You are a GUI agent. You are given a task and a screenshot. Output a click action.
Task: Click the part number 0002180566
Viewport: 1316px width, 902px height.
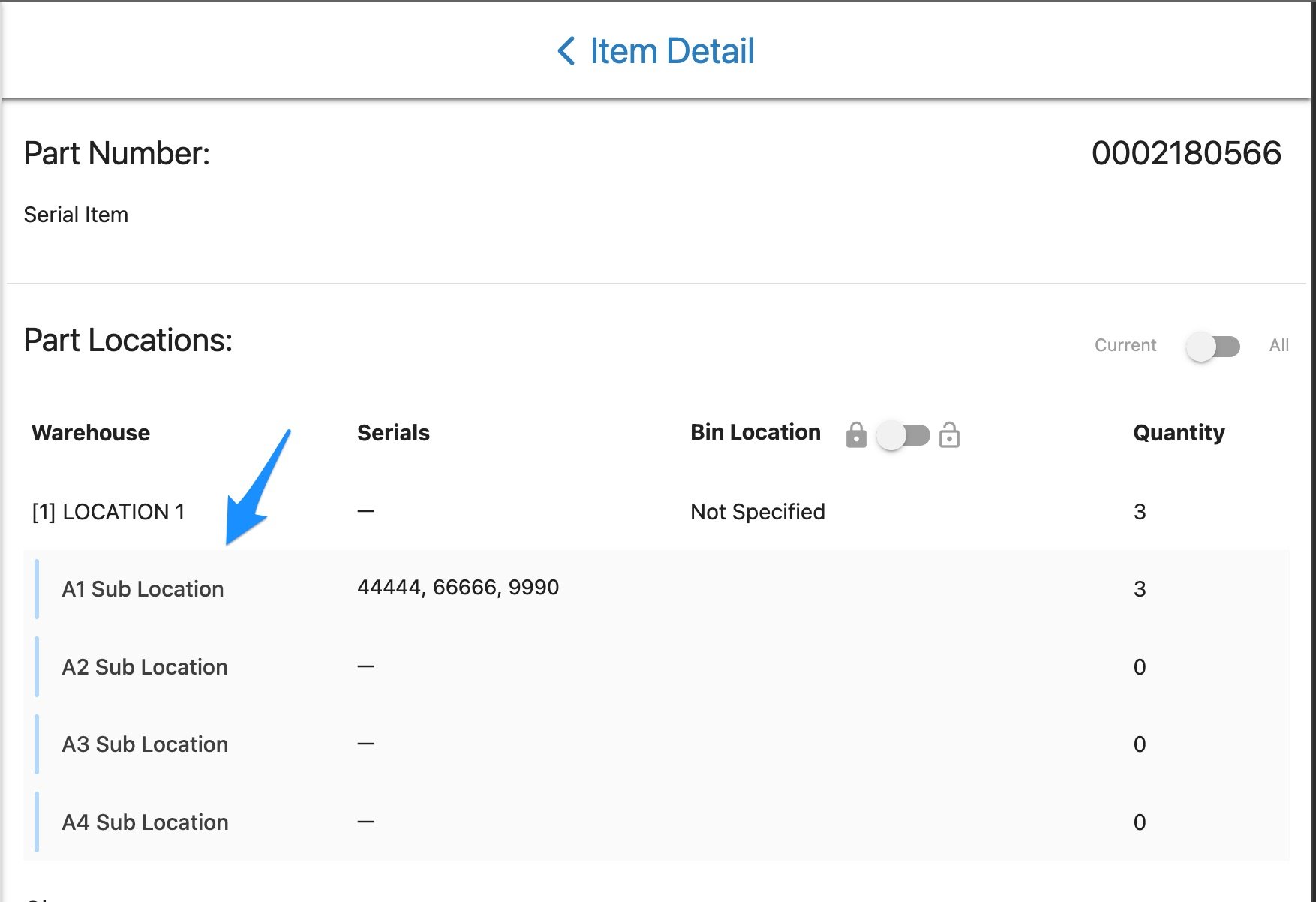1186,153
